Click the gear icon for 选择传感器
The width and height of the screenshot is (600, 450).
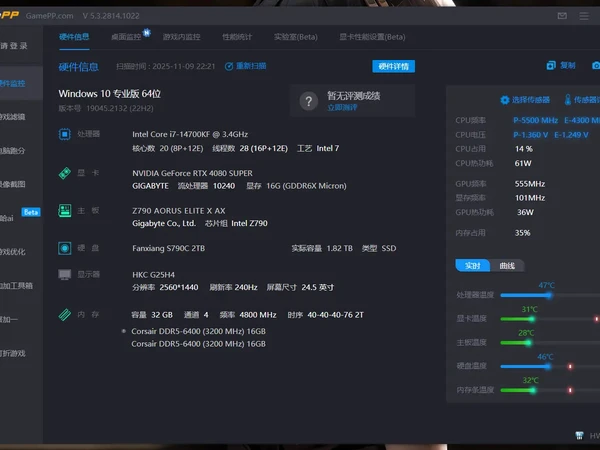tap(505, 100)
